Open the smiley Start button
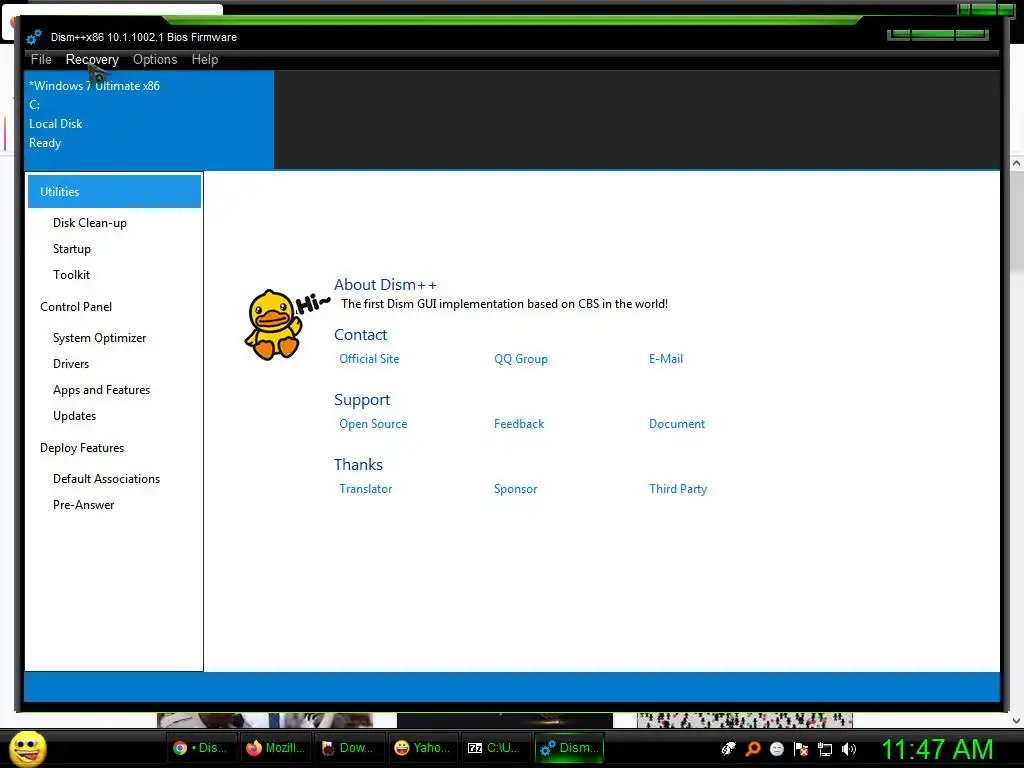The image size is (1024, 768). coord(27,749)
